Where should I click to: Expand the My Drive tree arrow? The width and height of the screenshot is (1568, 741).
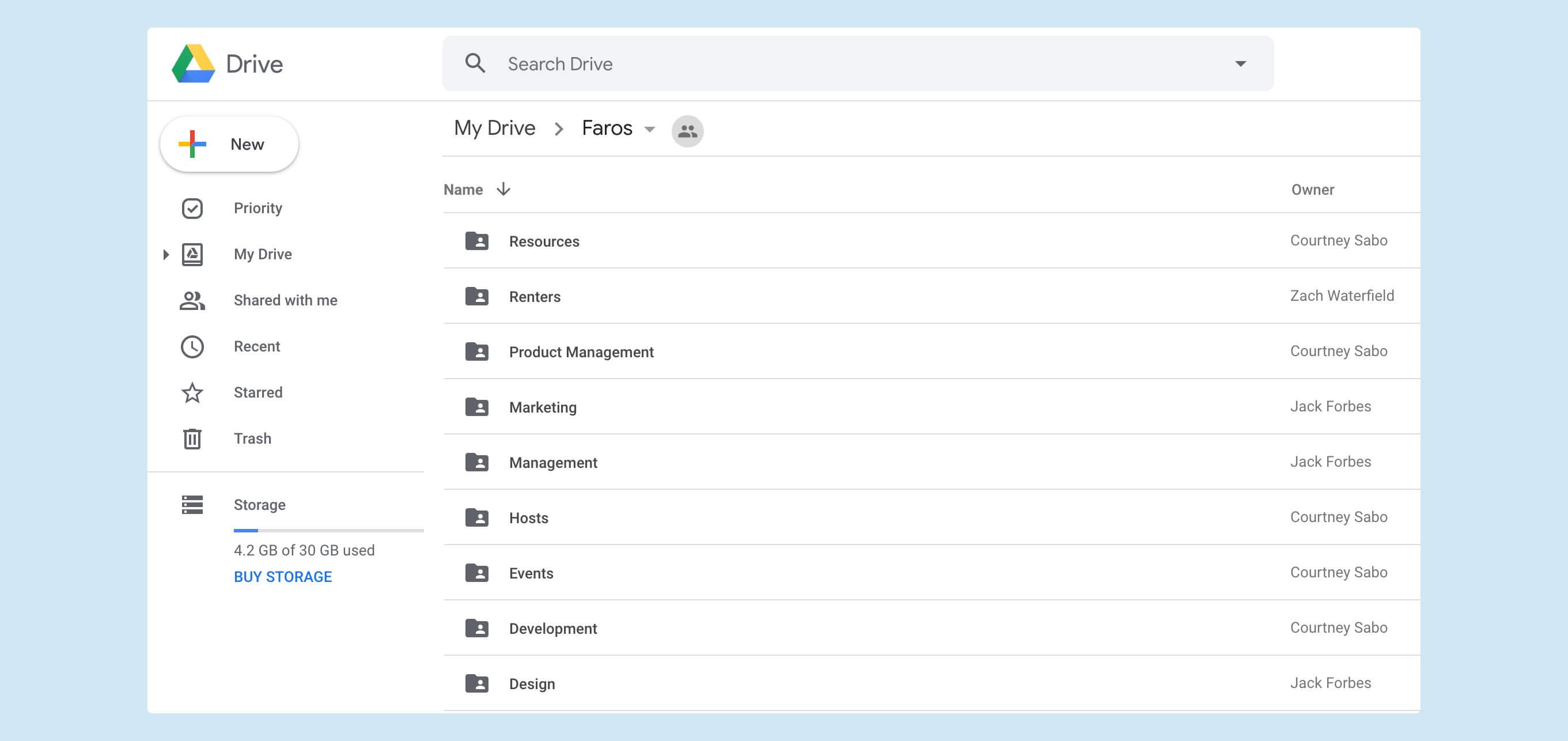click(x=165, y=255)
